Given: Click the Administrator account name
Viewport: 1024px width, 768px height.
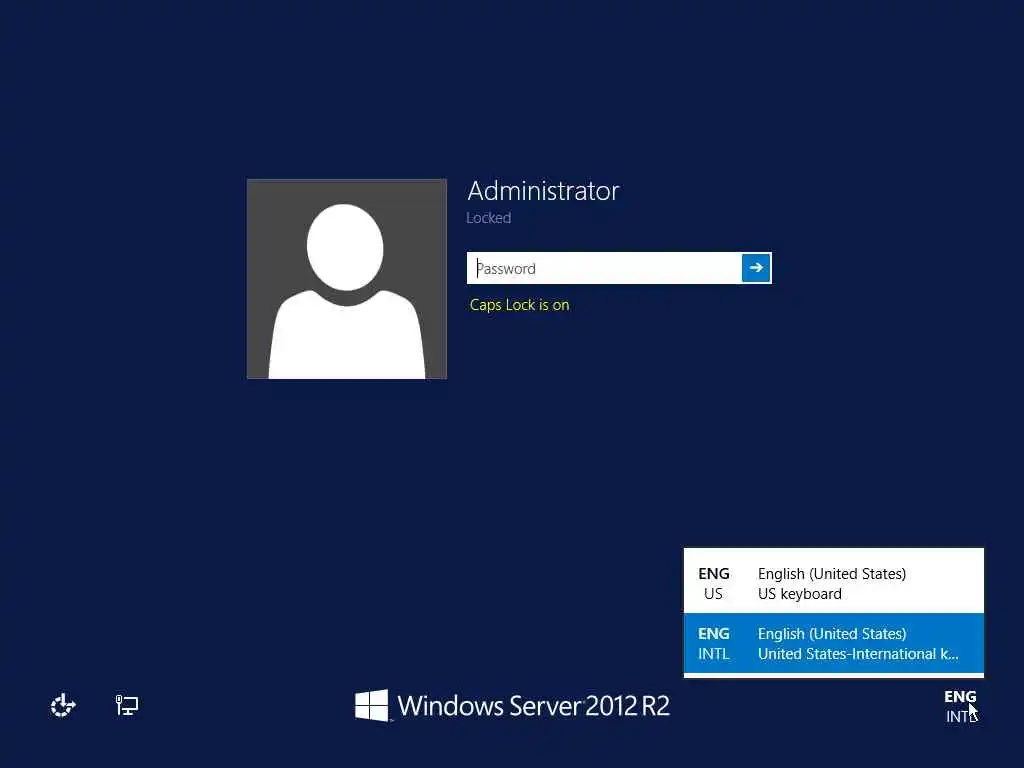Looking at the screenshot, I should [543, 191].
